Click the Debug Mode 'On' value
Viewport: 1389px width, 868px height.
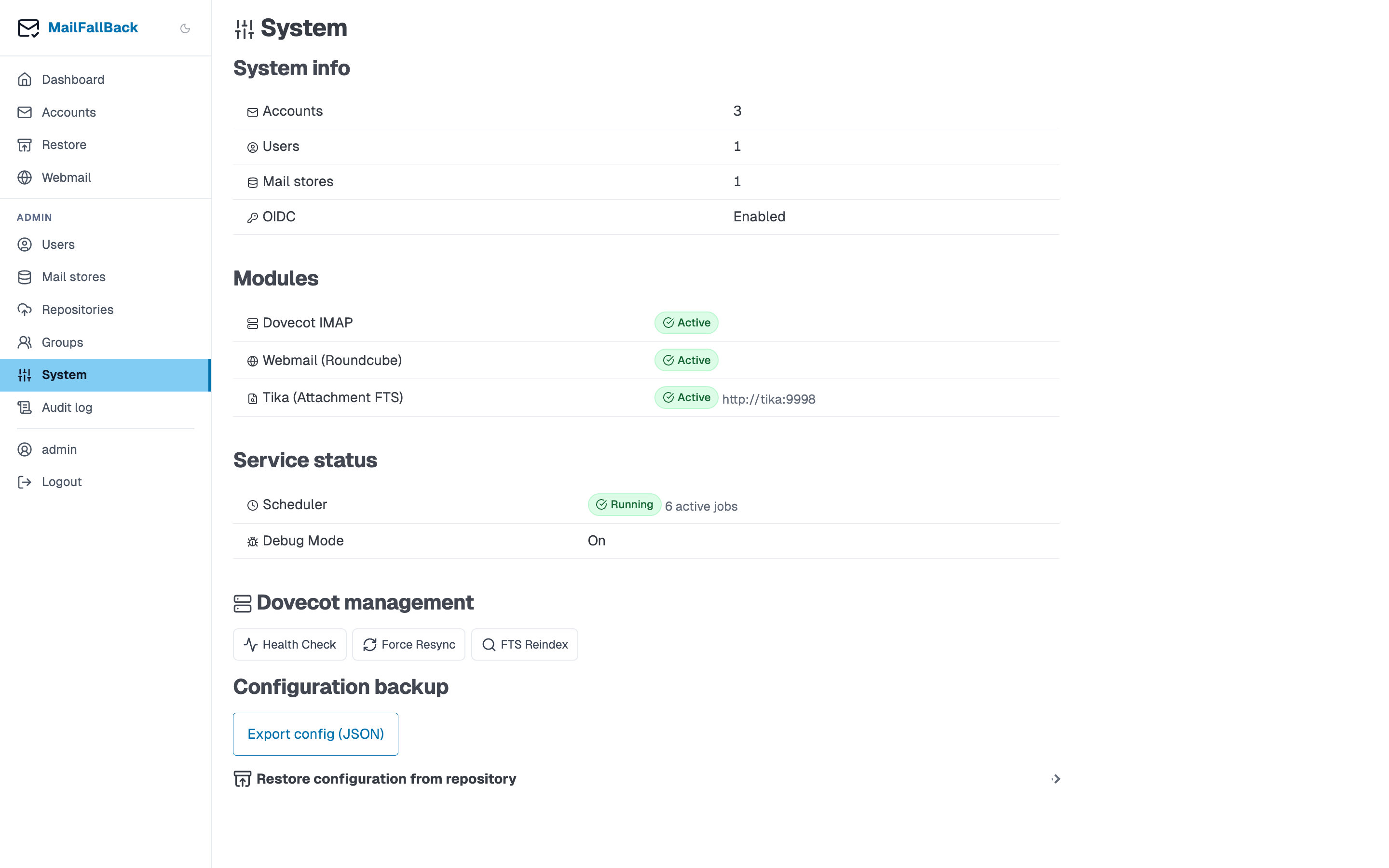point(596,541)
